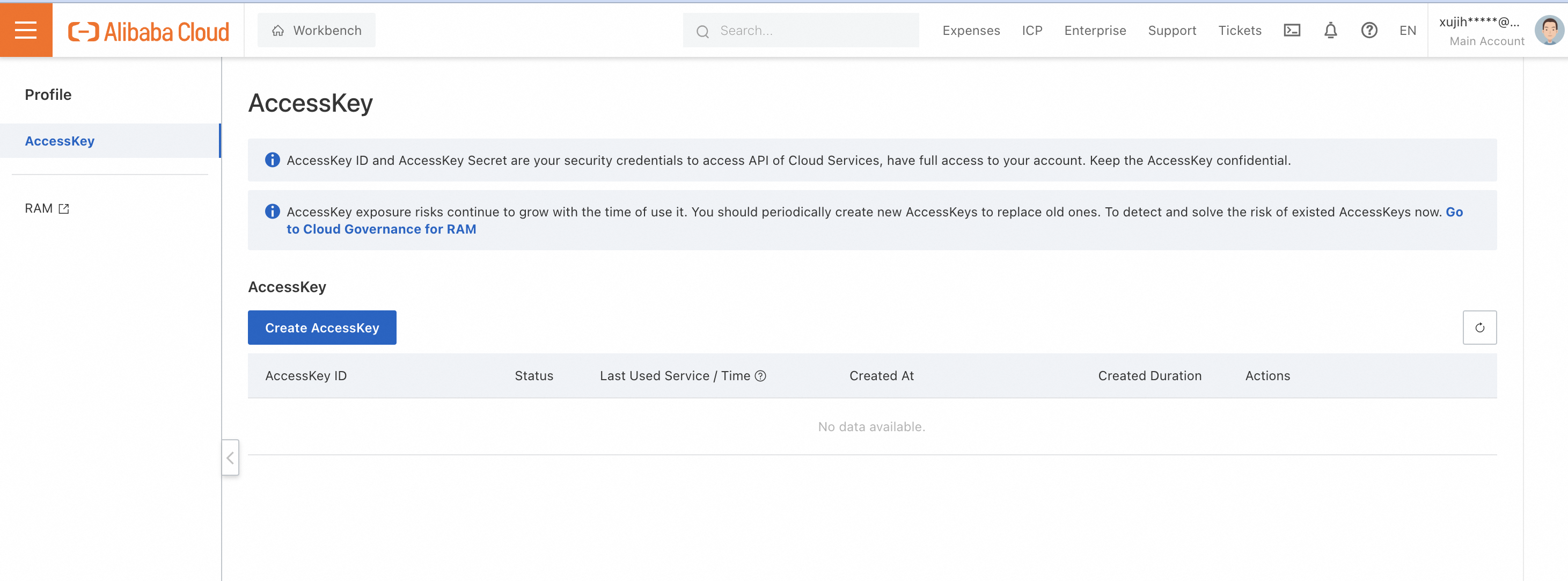Open notifications bell icon
The image size is (1568, 581).
(1331, 30)
